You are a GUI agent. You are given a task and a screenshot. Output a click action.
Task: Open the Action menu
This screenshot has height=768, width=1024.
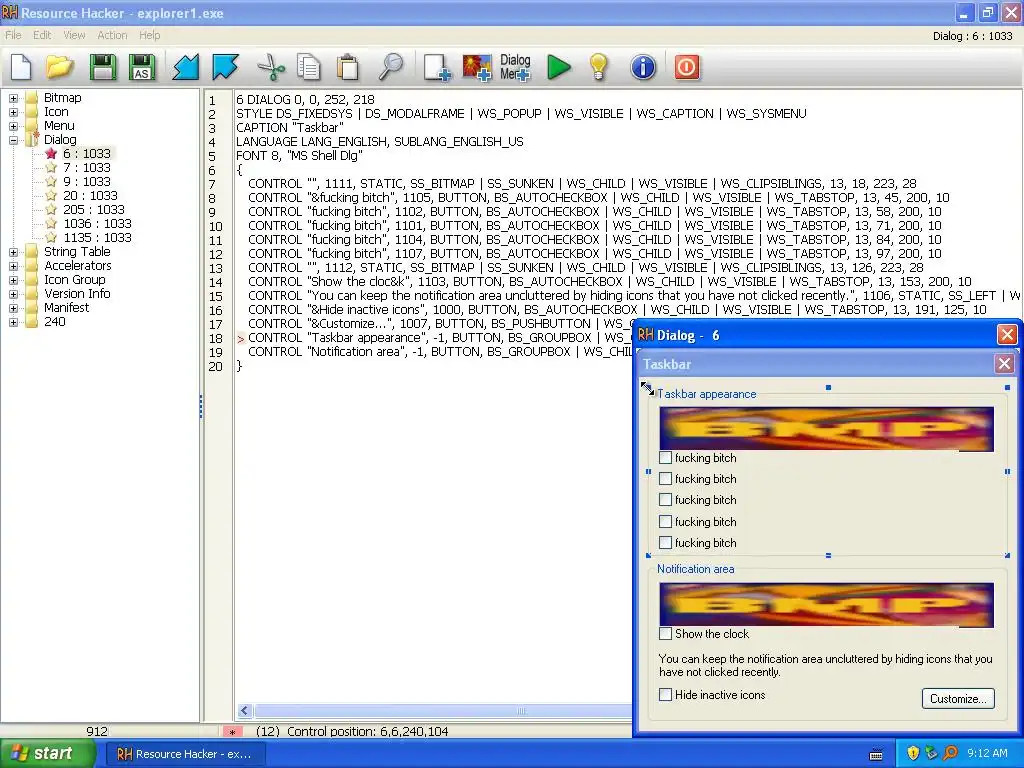coord(112,35)
